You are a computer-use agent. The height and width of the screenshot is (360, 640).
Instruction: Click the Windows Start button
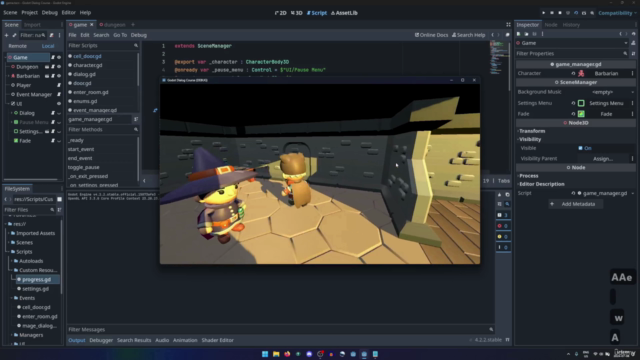[x=265, y=354]
